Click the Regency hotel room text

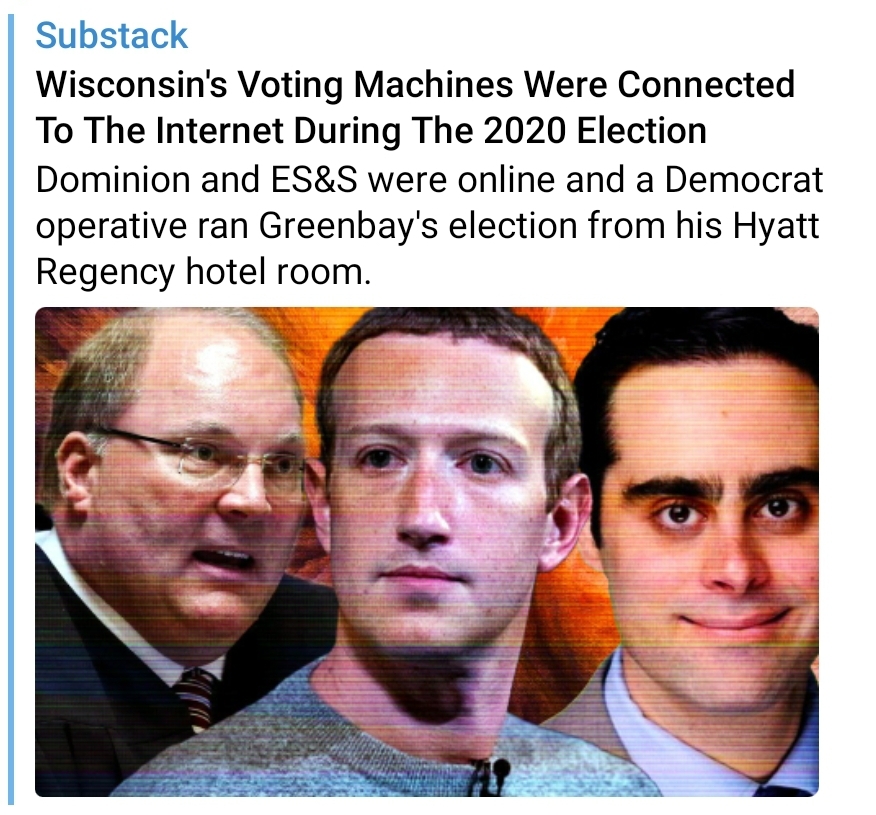[x=203, y=272]
